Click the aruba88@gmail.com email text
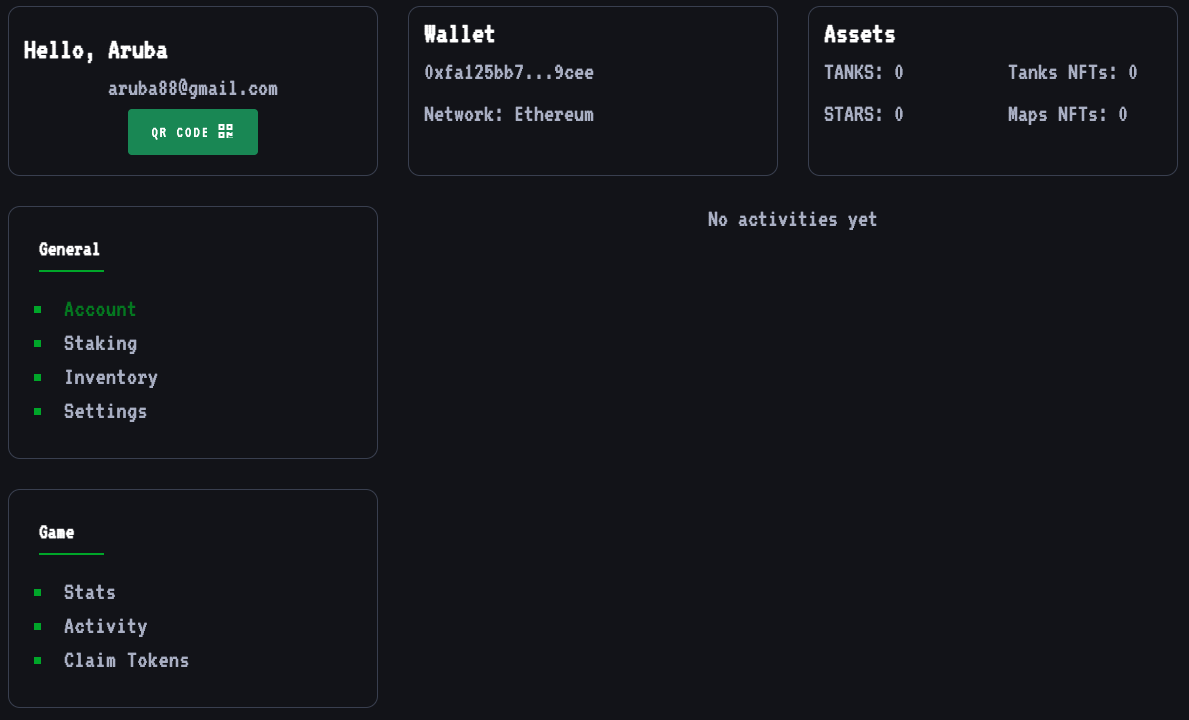Viewport: 1189px width, 720px height. tap(193, 89)
